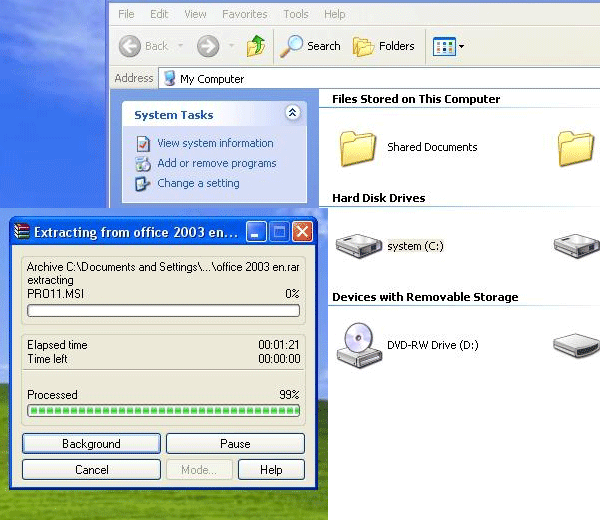Close the Extracting dialog
The width and height of the screenshot is (600, 520).
pyautogui.click(x=302, y=232)
